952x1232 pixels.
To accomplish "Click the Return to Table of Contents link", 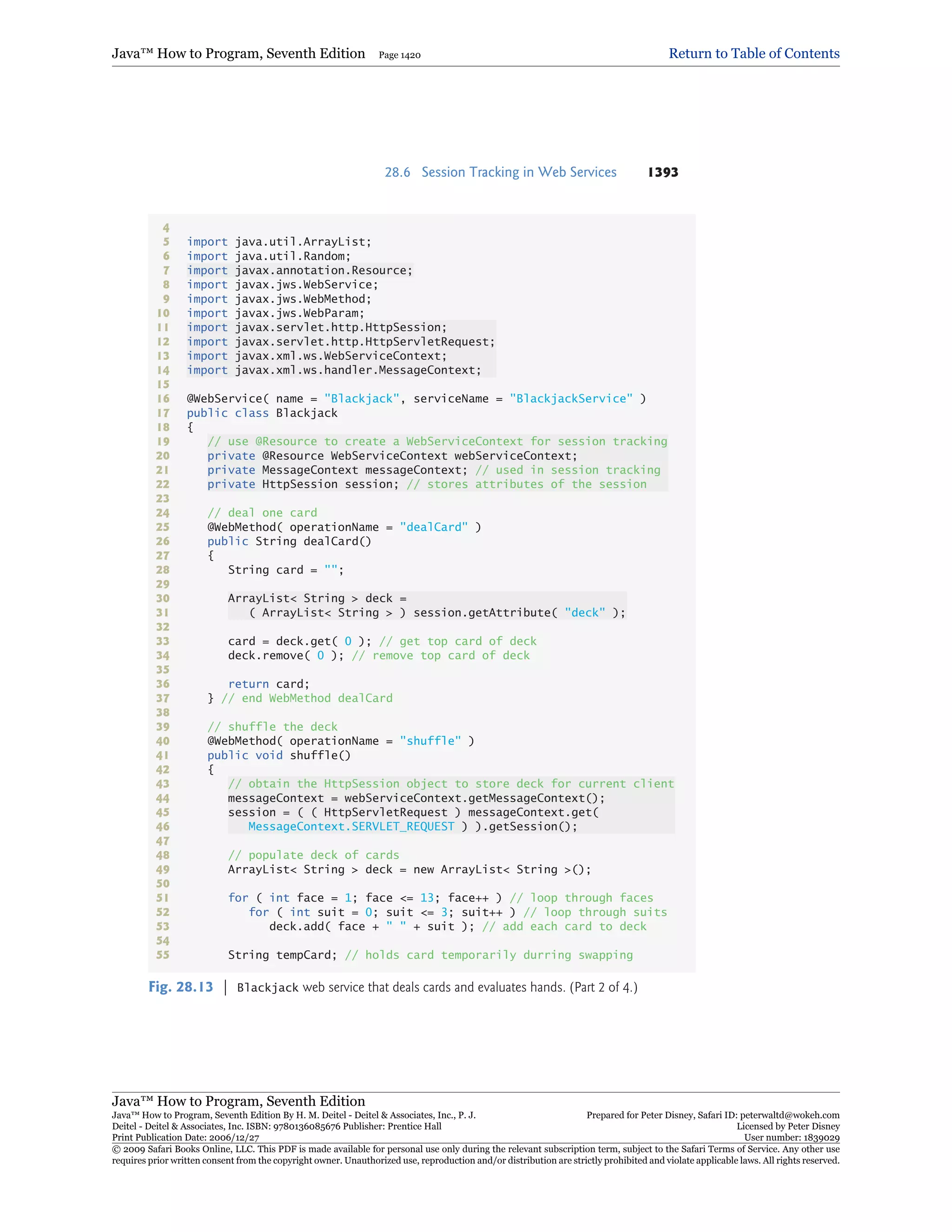I will 754,53.
